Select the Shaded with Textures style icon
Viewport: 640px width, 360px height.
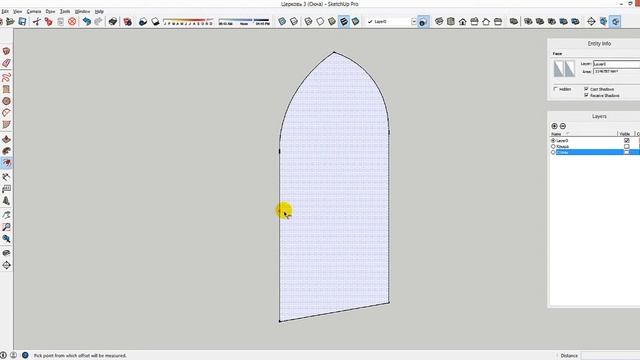[344, 21]
